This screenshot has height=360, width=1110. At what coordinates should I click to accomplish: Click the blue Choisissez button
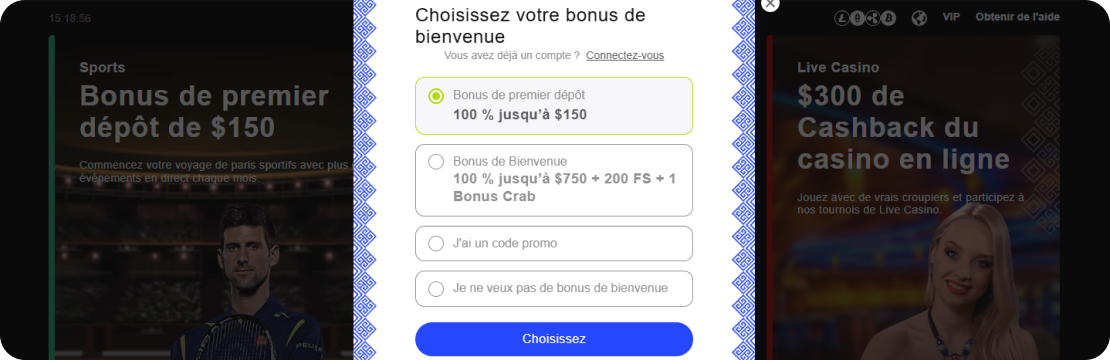(x=554, y=339)
